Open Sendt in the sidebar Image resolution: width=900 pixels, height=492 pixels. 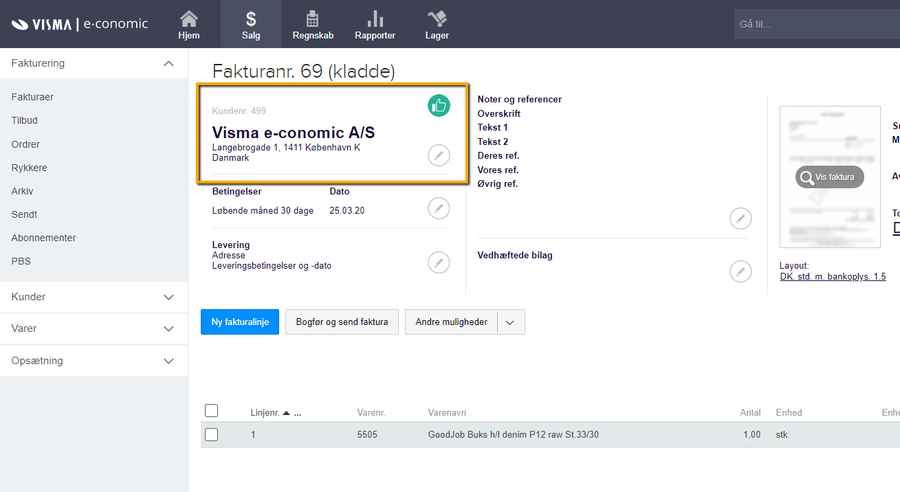(x=24, y=214)
